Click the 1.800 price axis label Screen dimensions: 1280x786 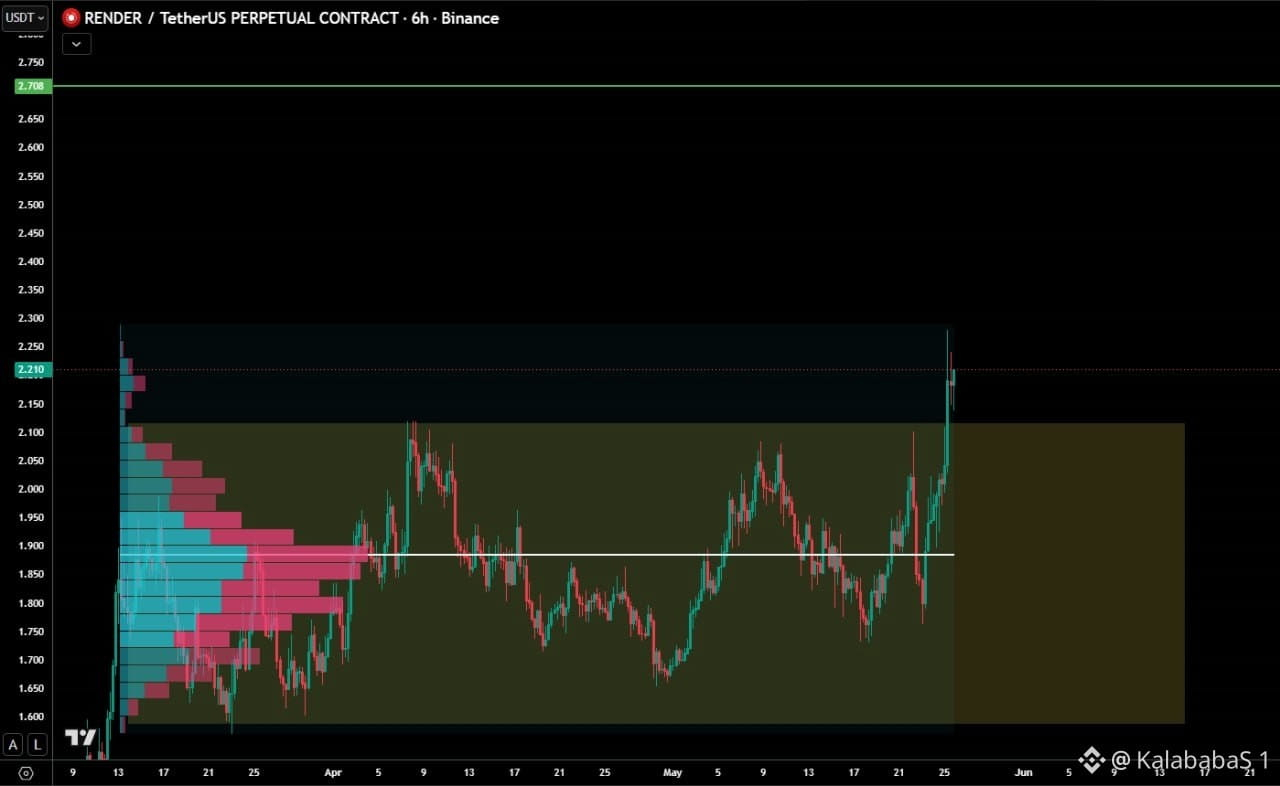31,603
